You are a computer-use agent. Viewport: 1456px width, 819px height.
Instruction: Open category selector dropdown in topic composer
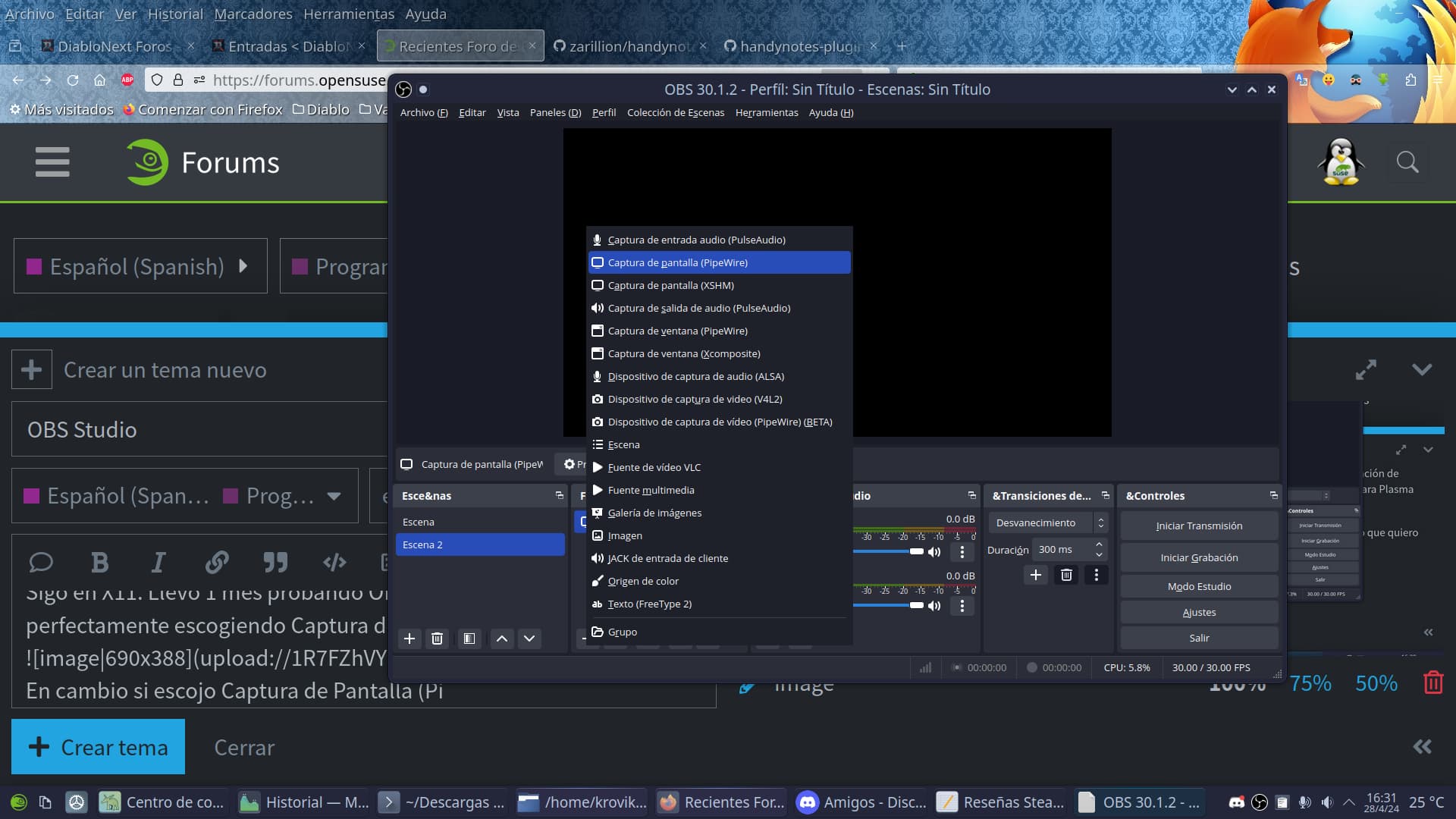point(334,496)
